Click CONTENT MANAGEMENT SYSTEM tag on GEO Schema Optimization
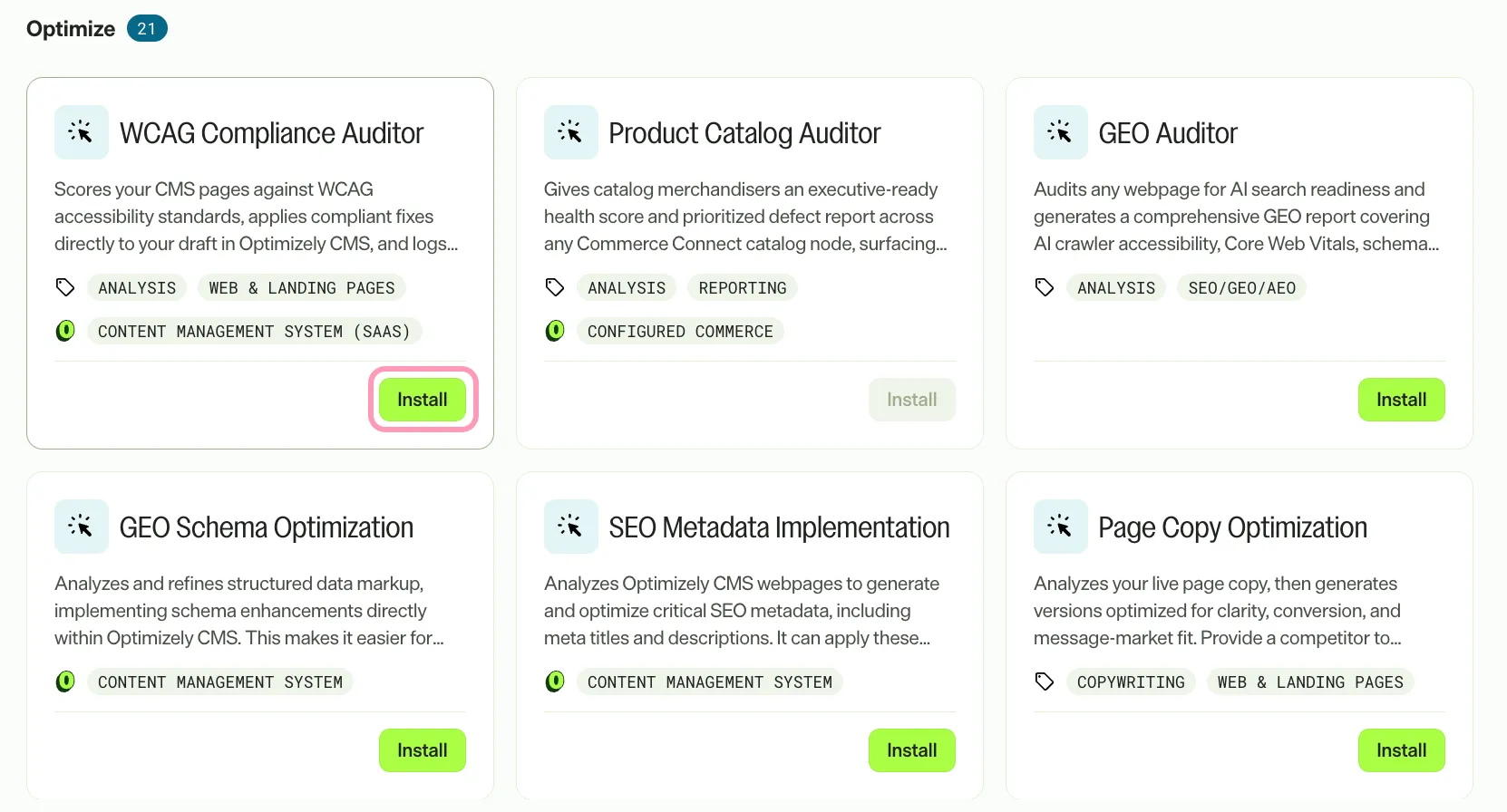The height and width of the screenshot is (812, 1507). point(220,681)
